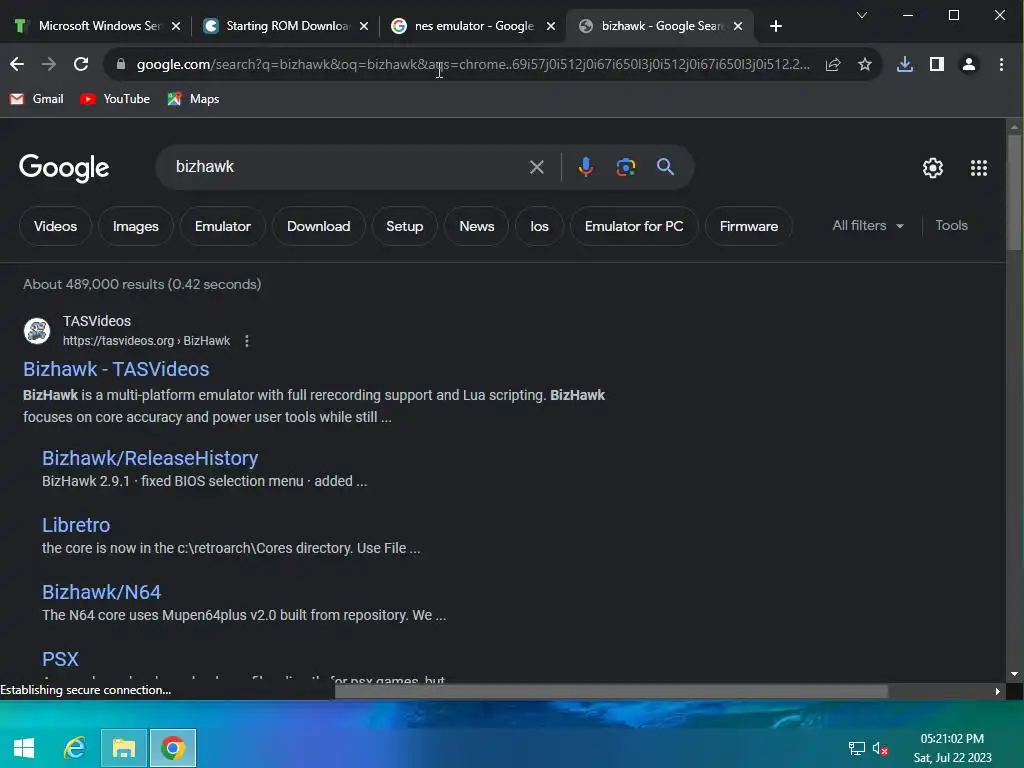Go to the Google homepage logo
This screenshot has width=1024, height=768.
pos(64,168)
